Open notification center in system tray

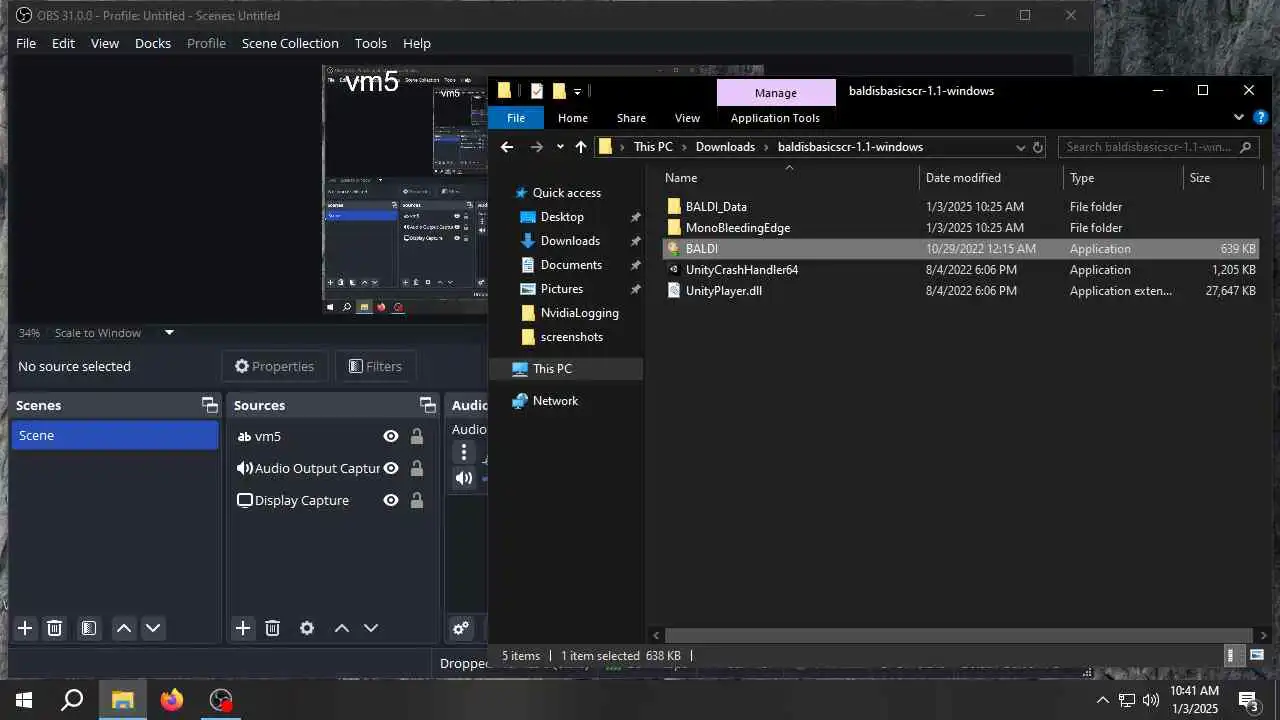coord(1249,700)
